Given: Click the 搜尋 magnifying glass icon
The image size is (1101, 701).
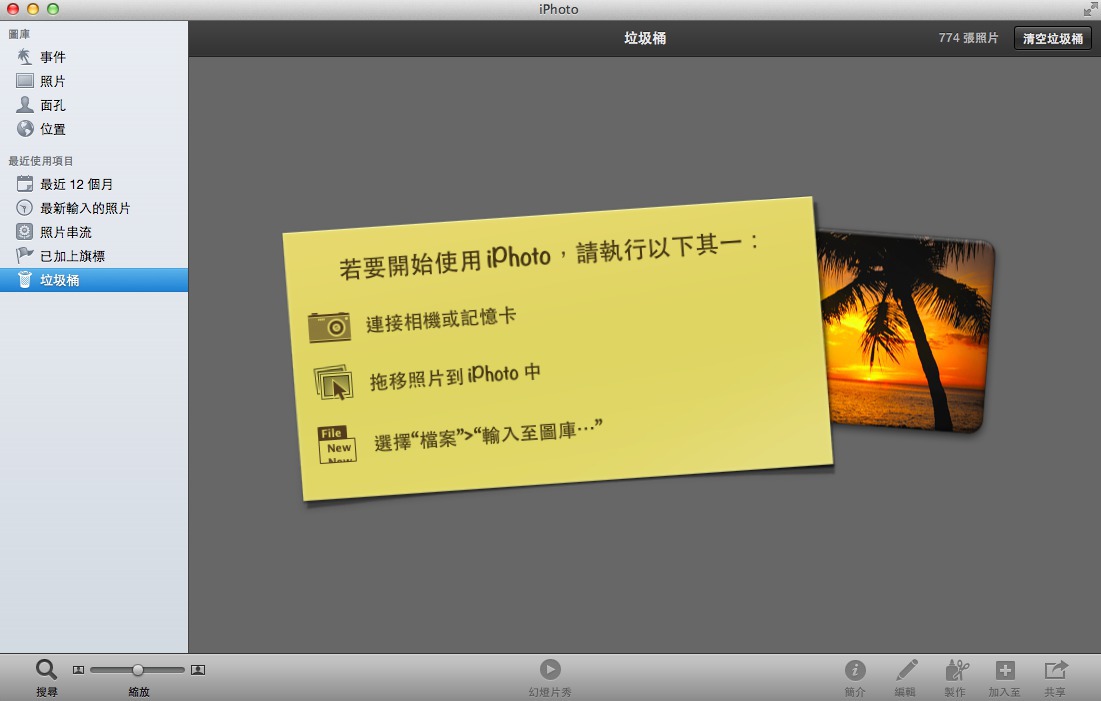Looking at the screenshot, I should pyautogui.click(x=46, y=669).
